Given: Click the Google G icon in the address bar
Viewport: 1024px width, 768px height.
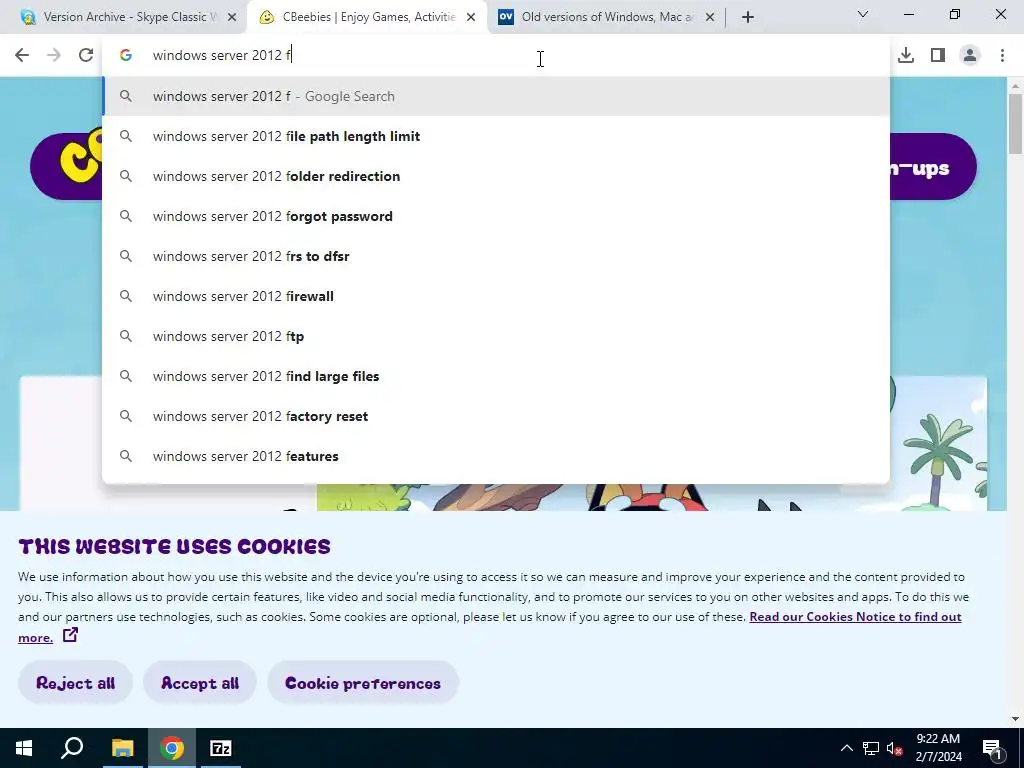Looking at the screenshot, I should coord(126,56).
